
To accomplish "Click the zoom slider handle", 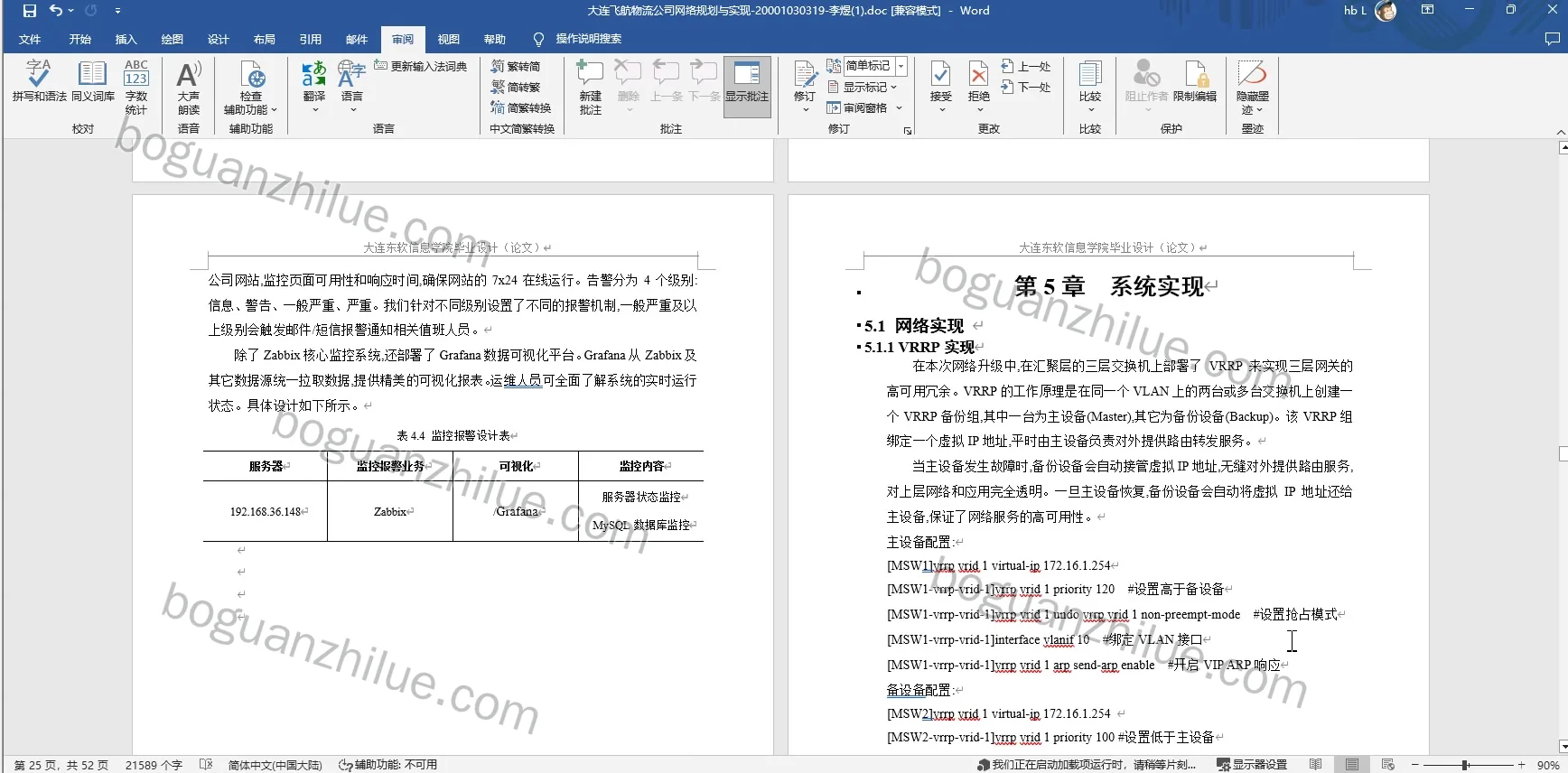I will (x=1464, y=765).
